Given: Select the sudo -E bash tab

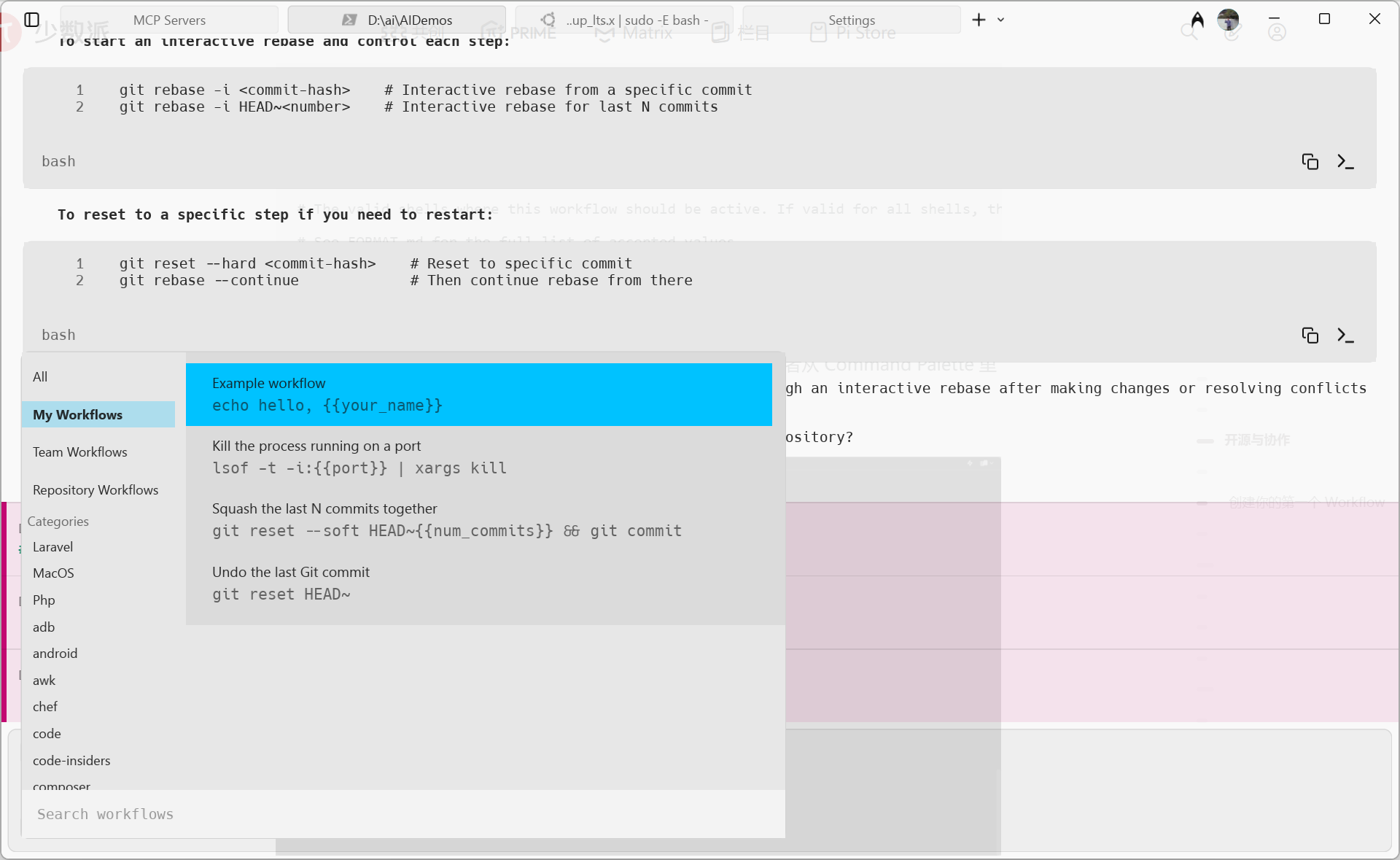Looking at the screenshot, I should point(625,20).
